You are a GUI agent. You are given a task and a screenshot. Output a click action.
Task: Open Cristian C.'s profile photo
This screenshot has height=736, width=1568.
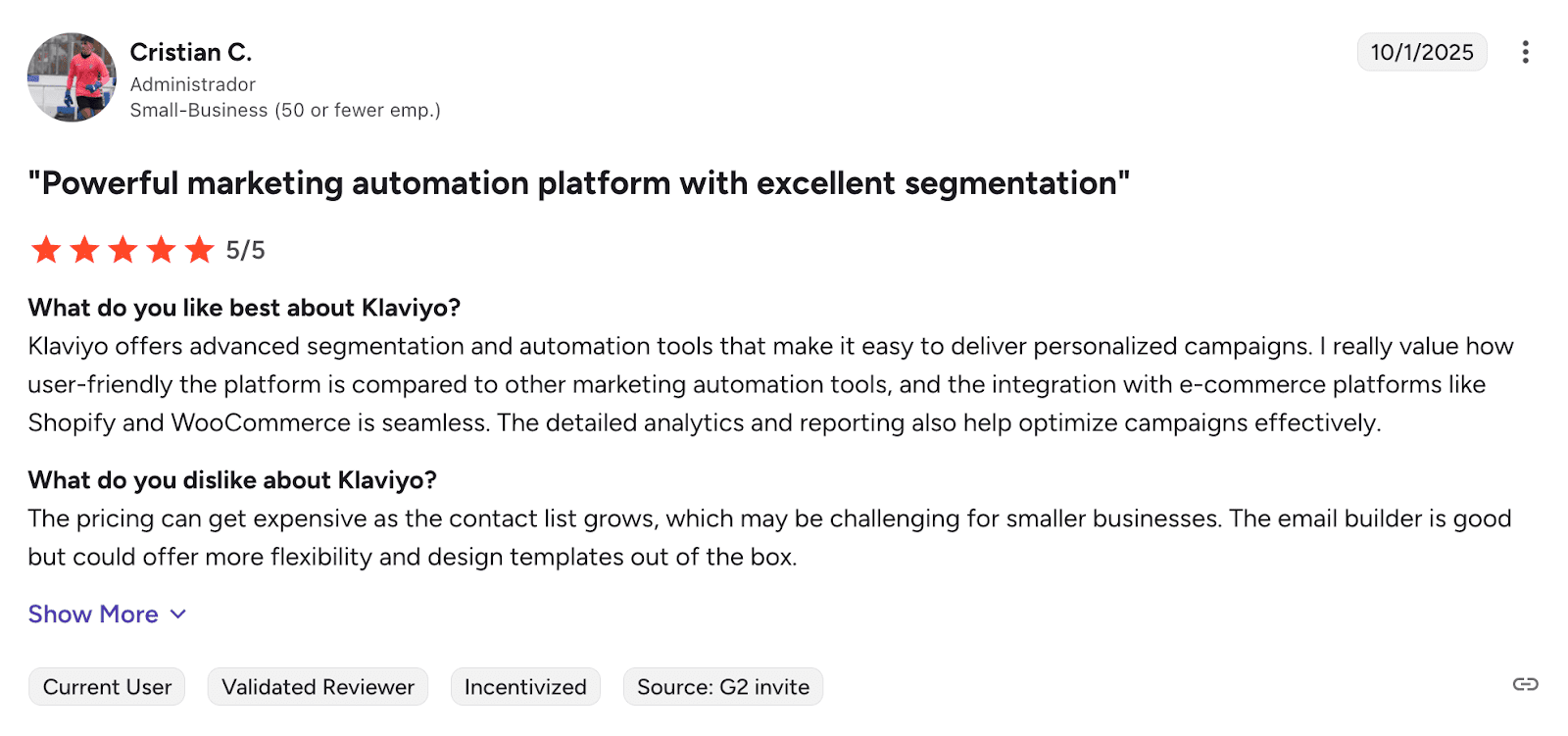tap(72, 77)
